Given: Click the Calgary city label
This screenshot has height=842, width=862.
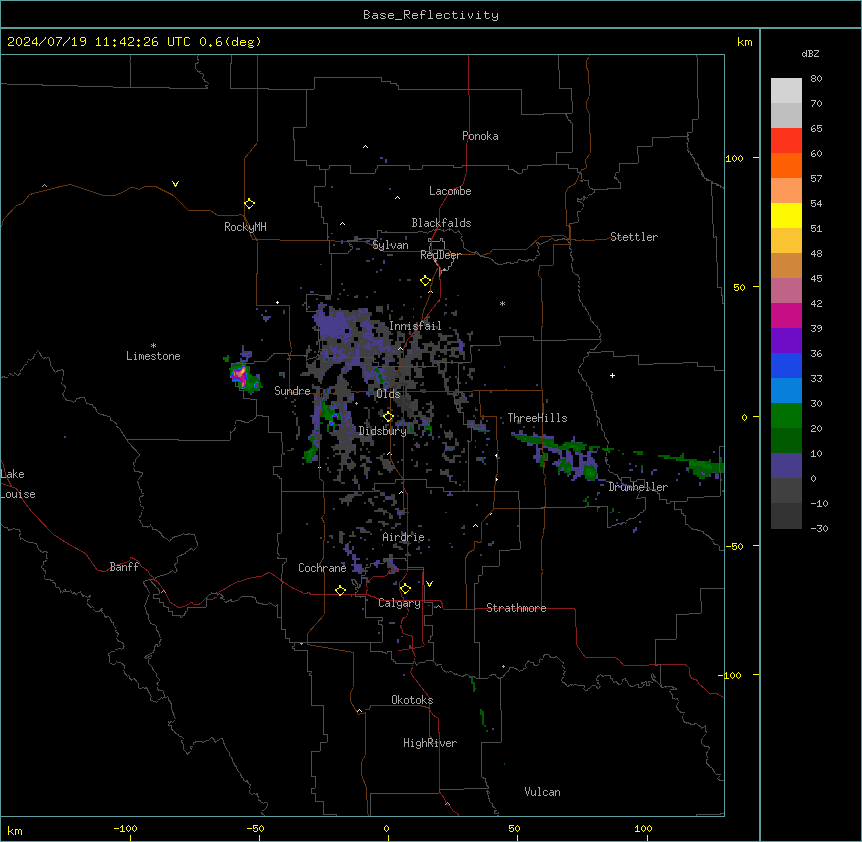Looking at the screenshot, I should (399, 603).
